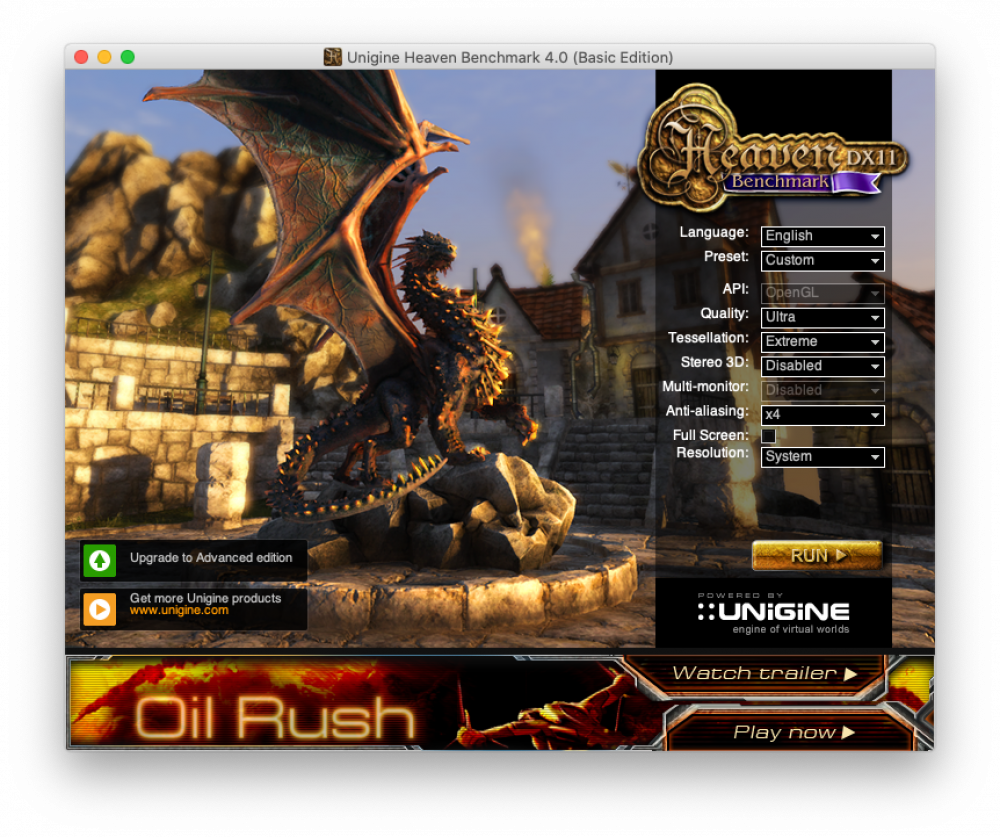Open the Language dropdown showing English
Image resolution: width=1000 pixels, height=837 pixels.
point(823,236)
